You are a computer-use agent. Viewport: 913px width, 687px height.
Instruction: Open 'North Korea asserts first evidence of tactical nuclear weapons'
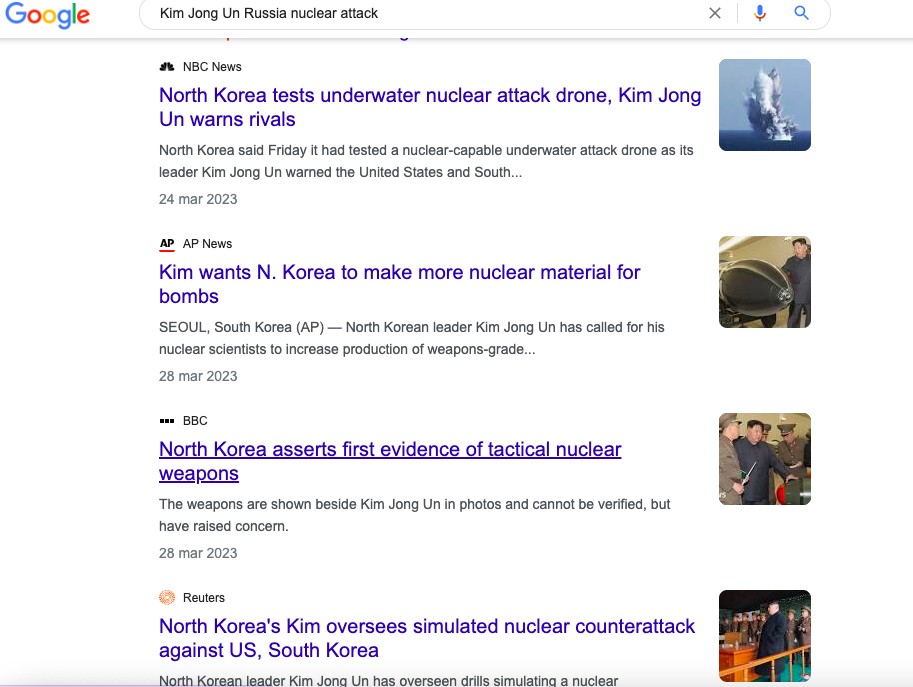390,461
